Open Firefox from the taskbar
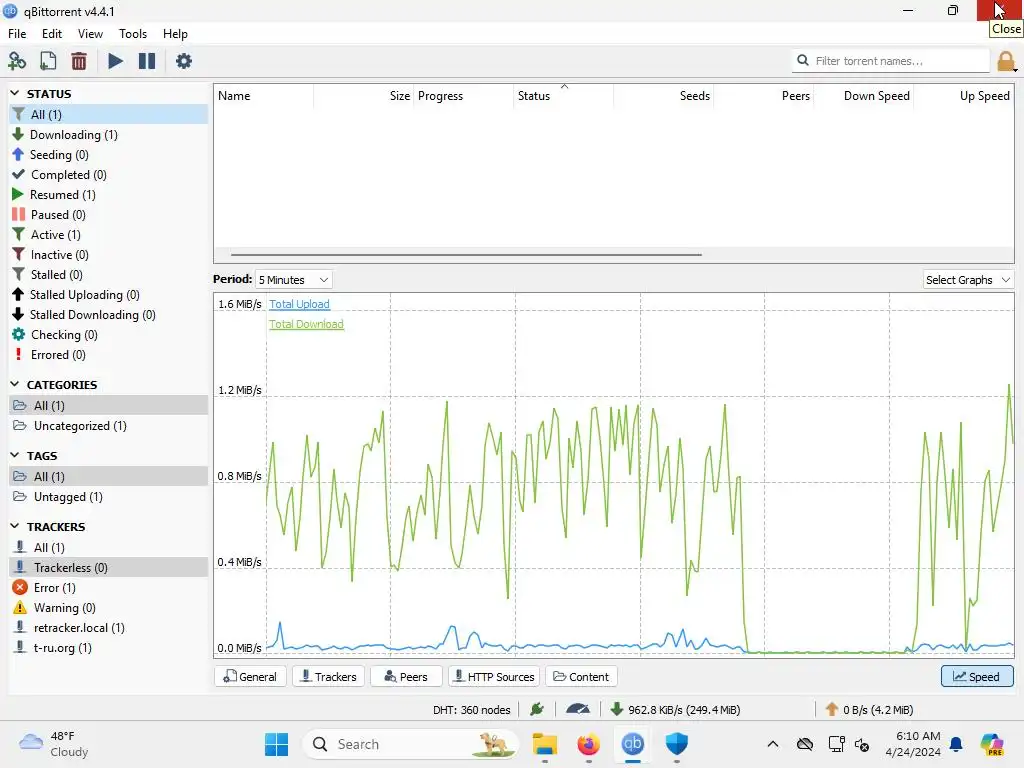The image size is (1024, 768). [588, 744]
